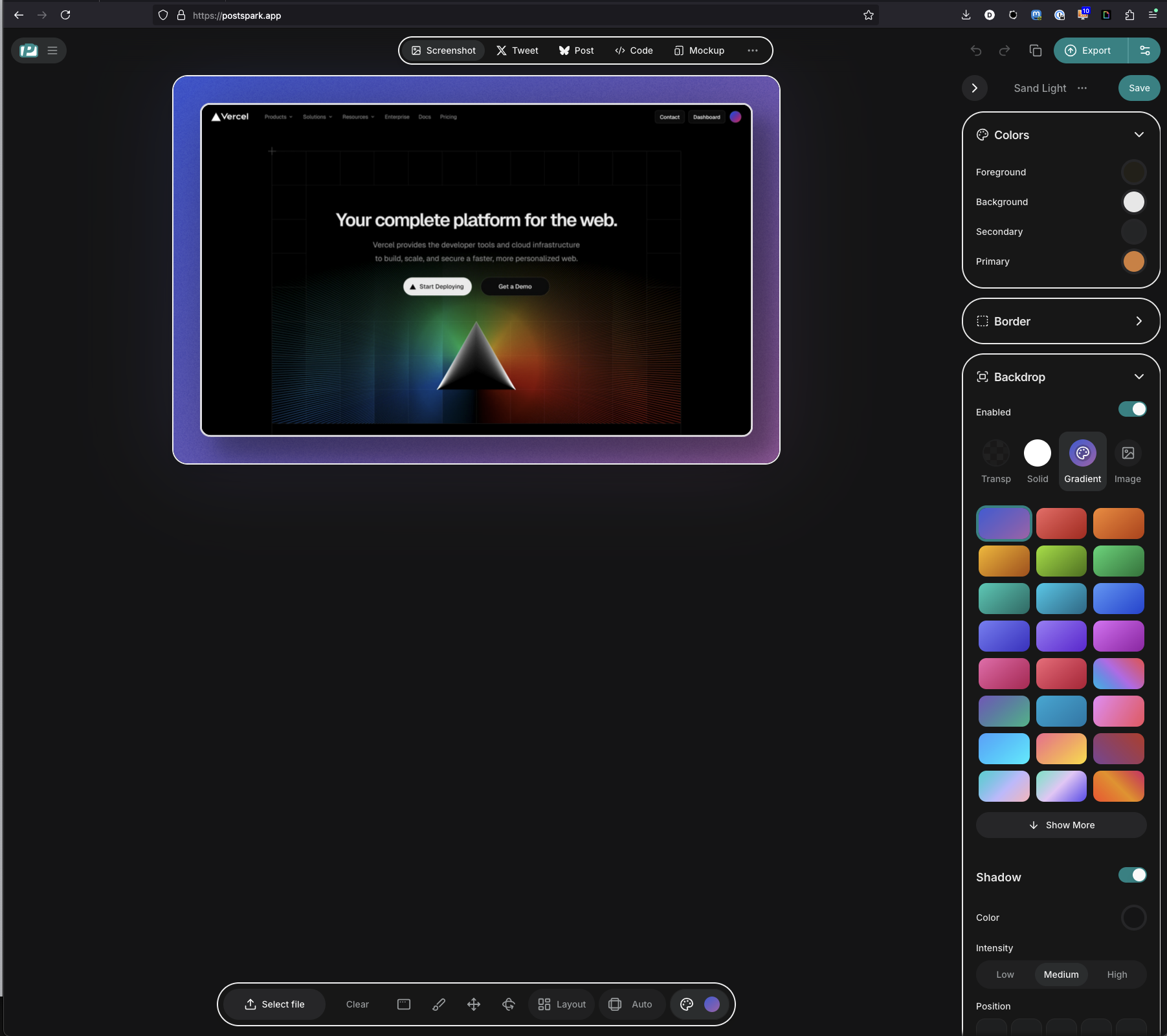Open the more modes ellipsis in top bar

tap(752, 50)
